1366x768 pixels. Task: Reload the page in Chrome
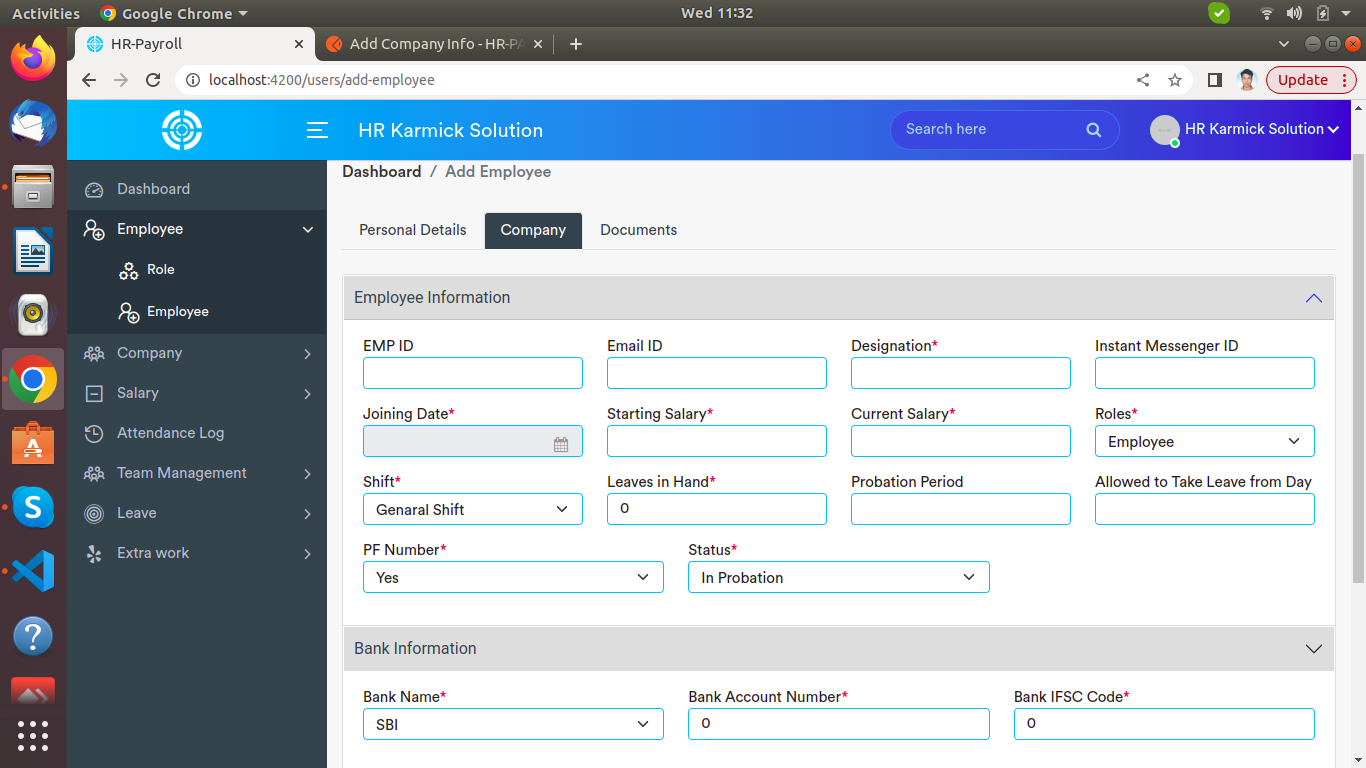[153, 80]
